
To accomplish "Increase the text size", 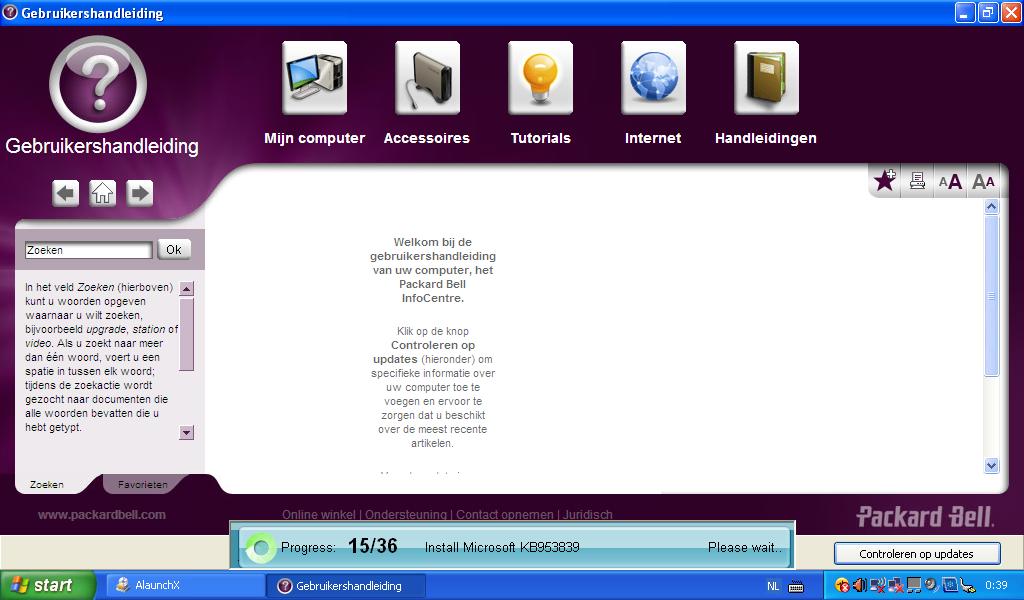I will pos(950,181).
